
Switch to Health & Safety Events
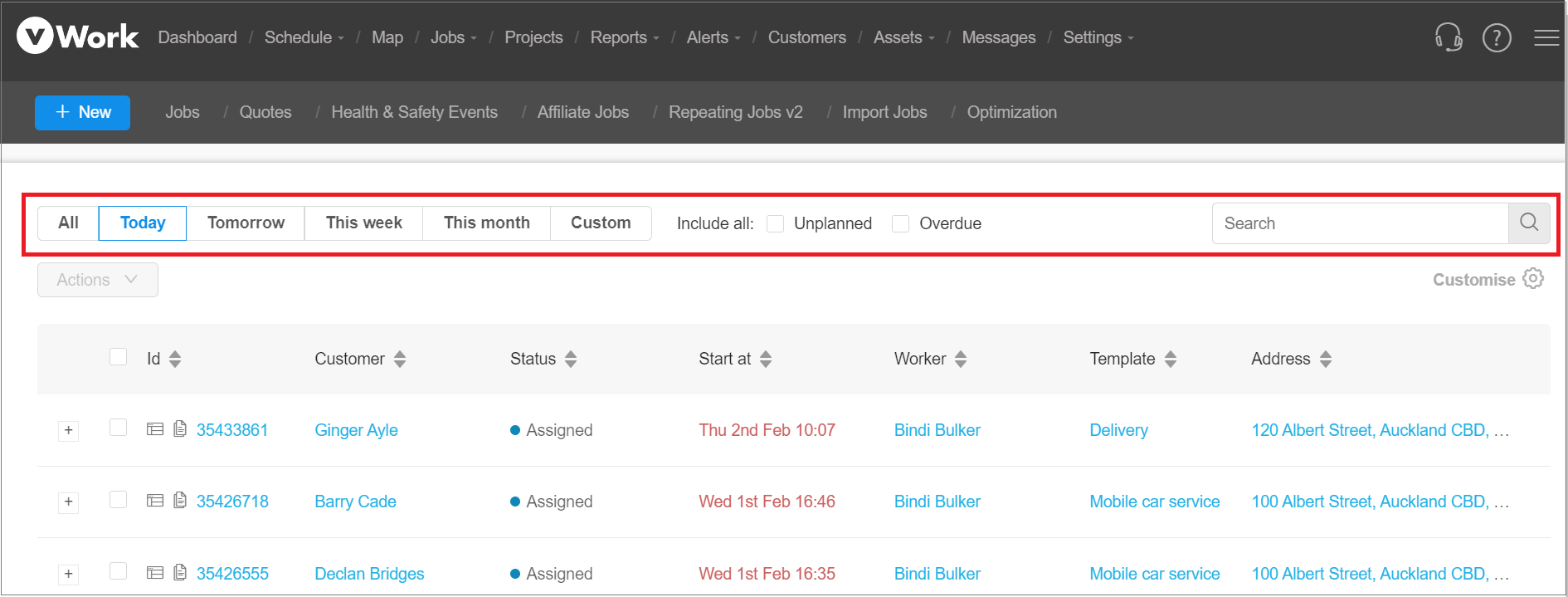[415, 112]
